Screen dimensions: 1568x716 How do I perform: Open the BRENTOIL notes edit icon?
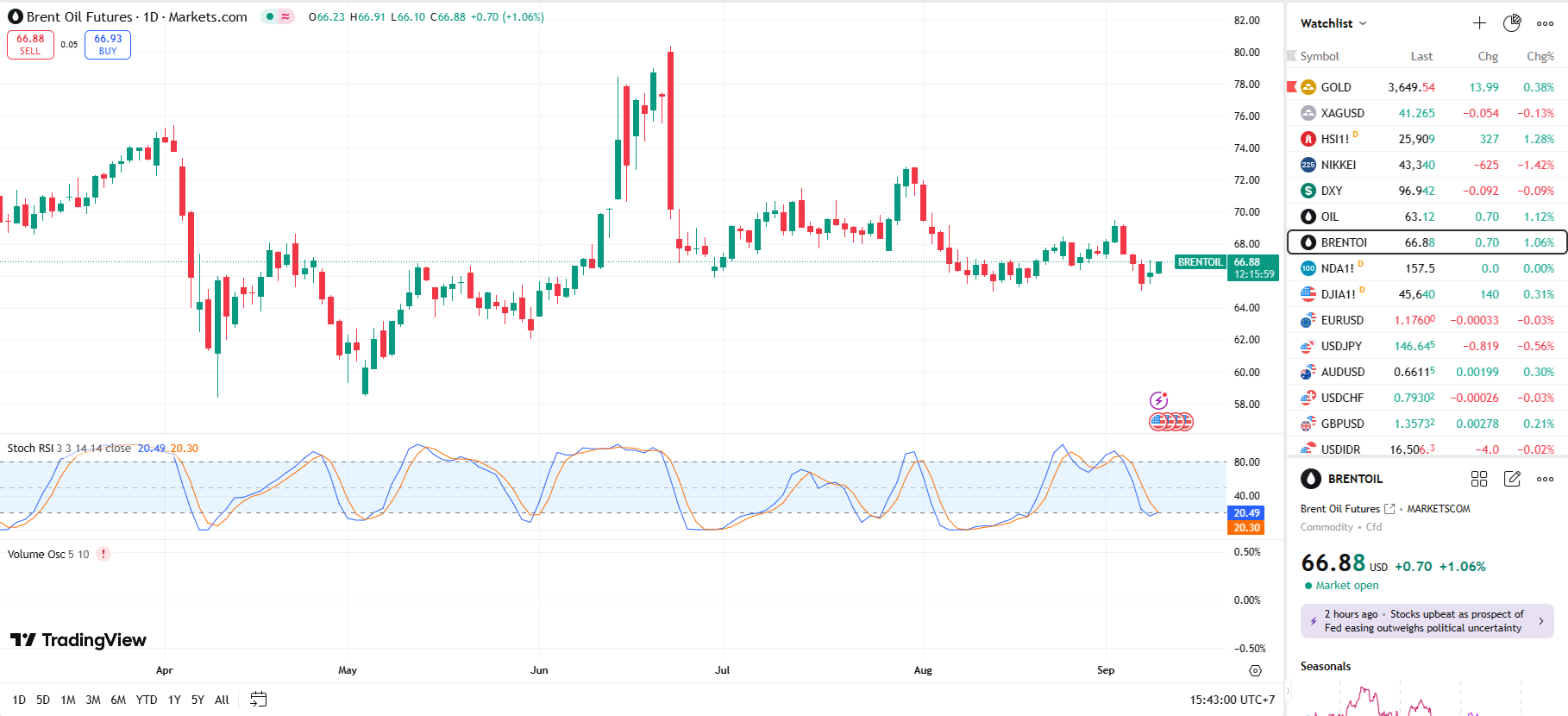[x=1512, y=479]
